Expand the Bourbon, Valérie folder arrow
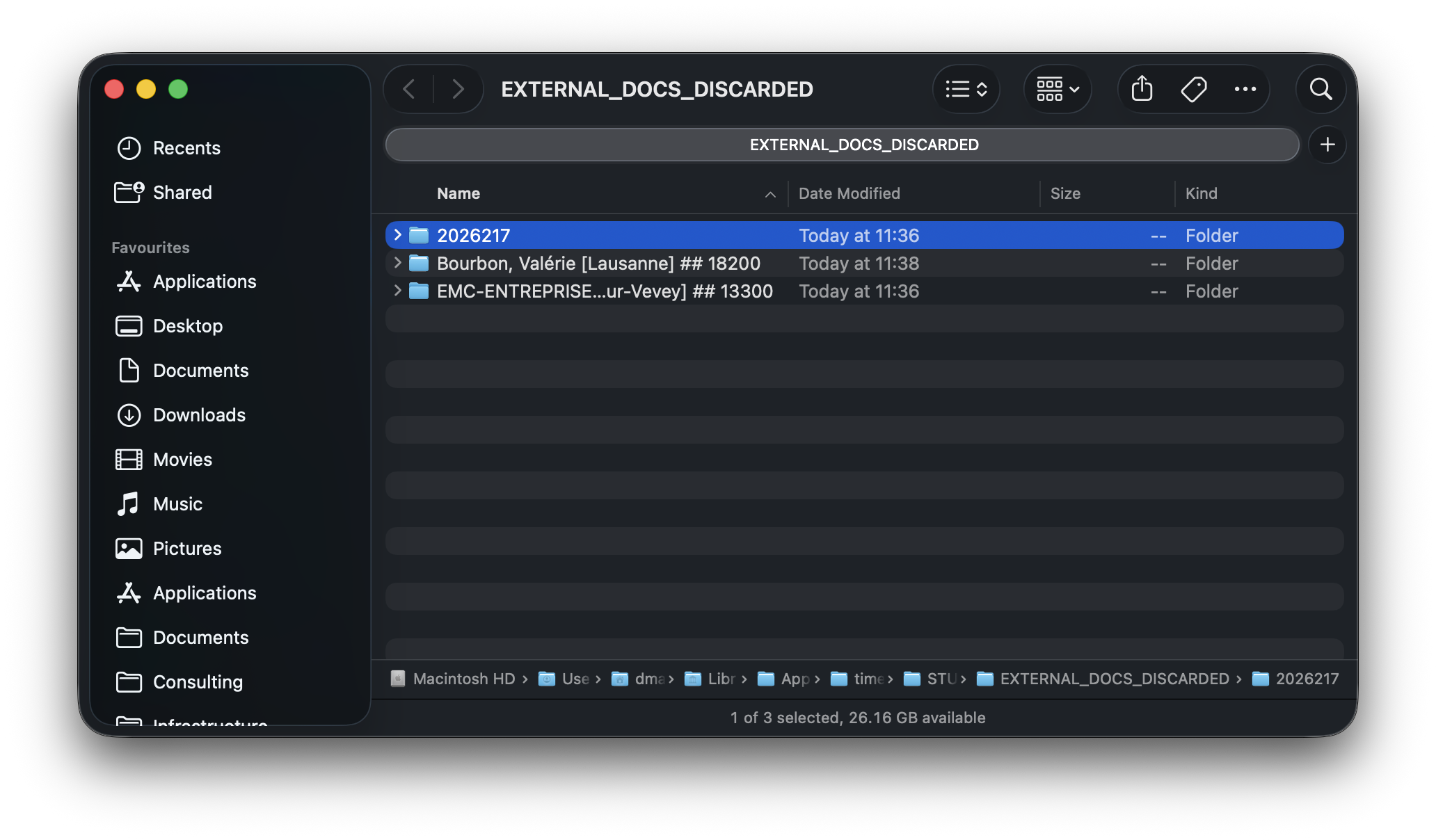 point(397,263)
